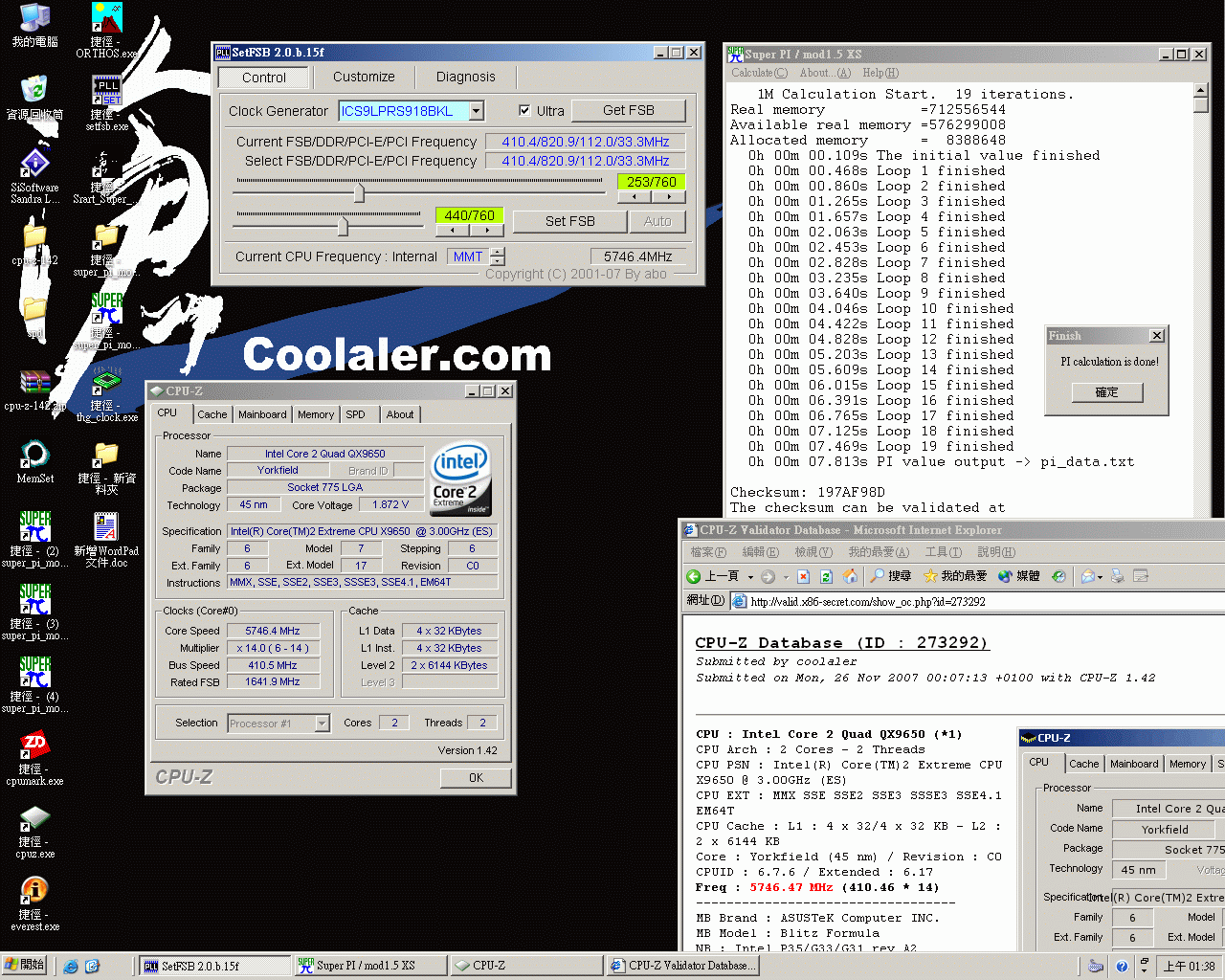Launch the ORTHOS.exe shortcut

point(106,31)
